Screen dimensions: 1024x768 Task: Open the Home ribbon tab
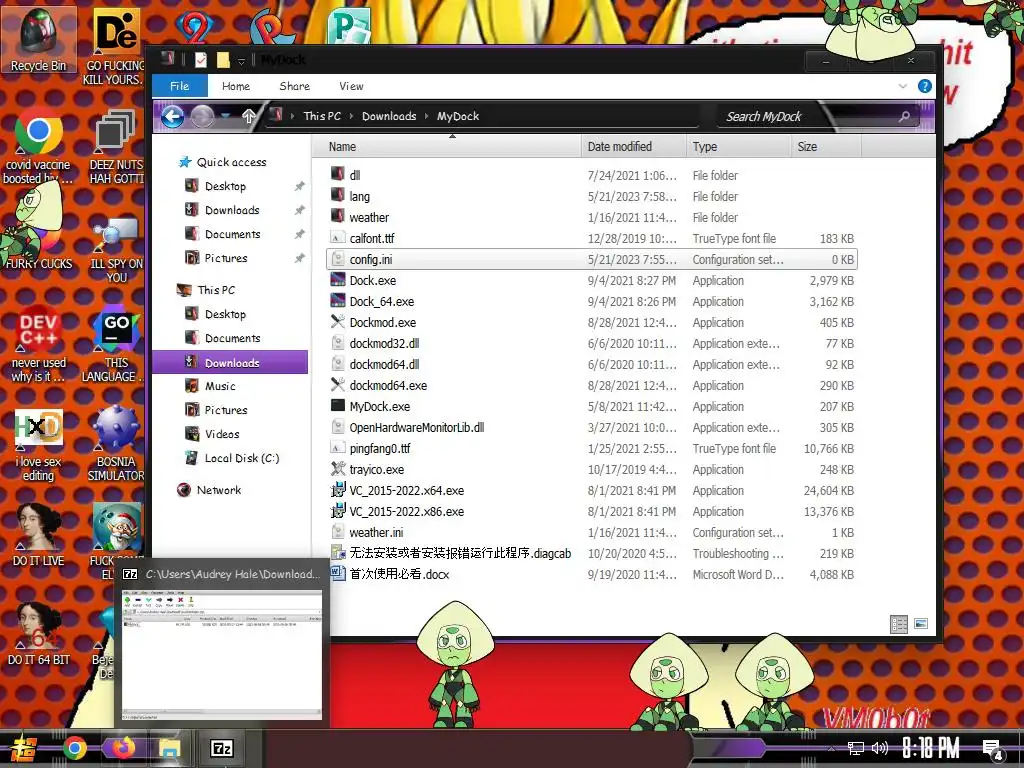coord(236,86)
